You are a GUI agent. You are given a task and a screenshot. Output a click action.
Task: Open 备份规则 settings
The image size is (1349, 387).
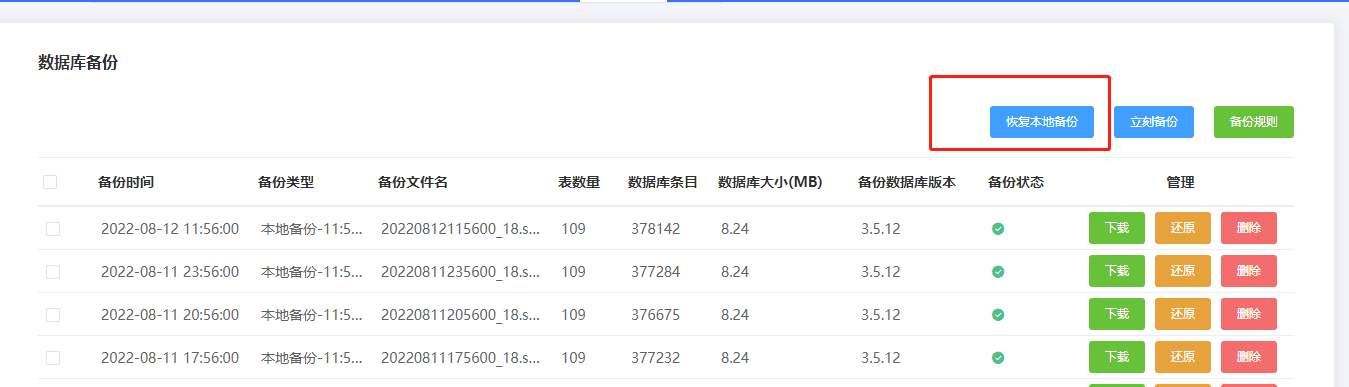click(1253, 122)
